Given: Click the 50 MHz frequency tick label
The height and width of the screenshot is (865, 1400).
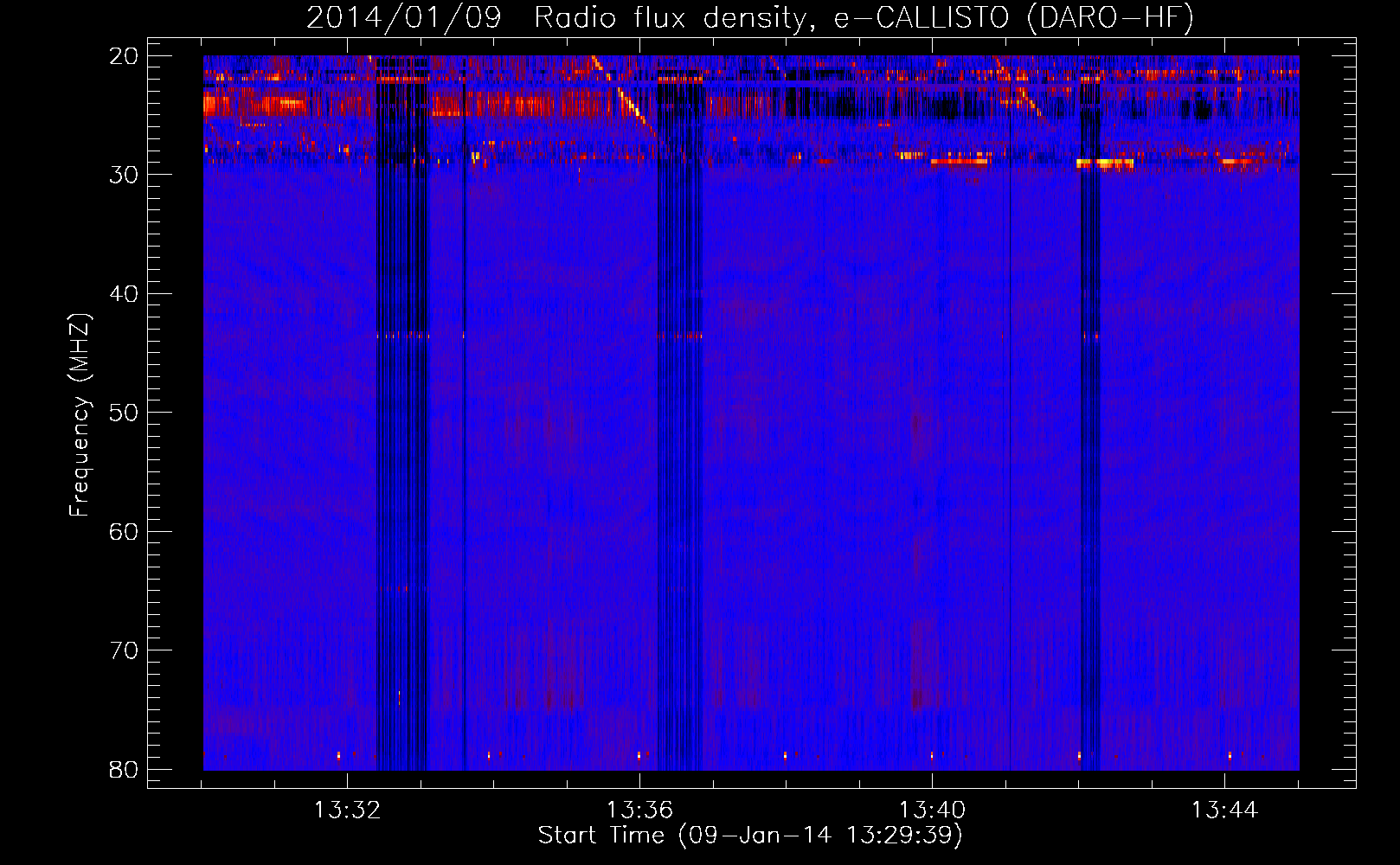Looking at the screenshot, I should tap(124, 413).
